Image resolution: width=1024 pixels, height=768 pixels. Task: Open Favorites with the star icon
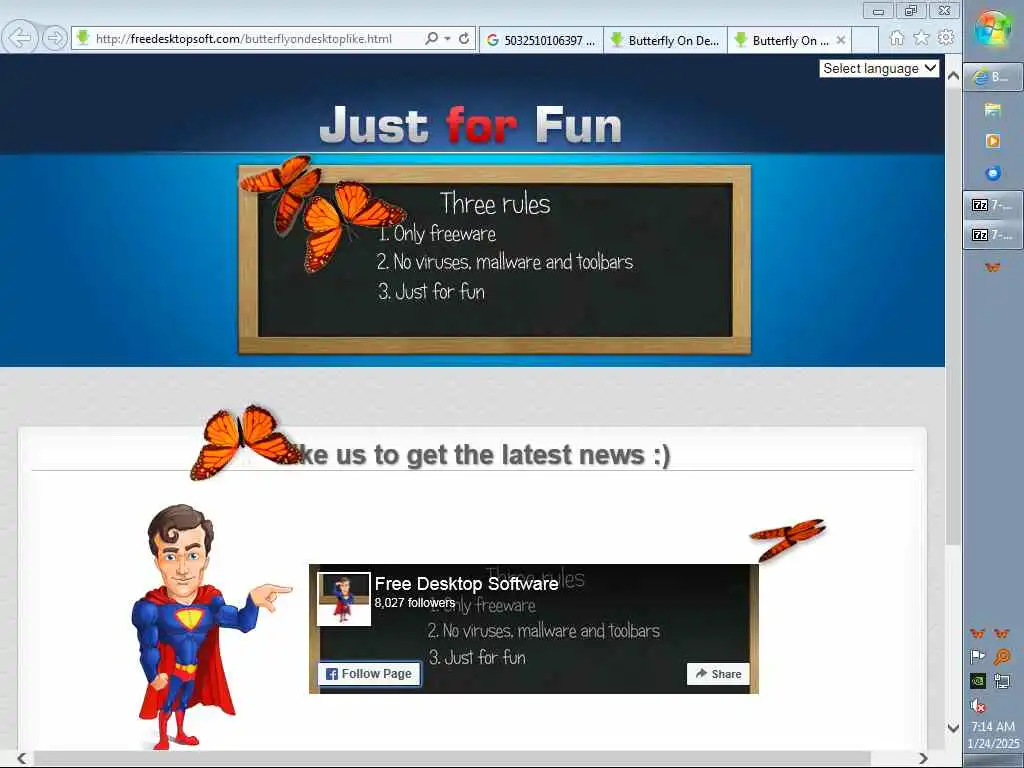point(921,38)
